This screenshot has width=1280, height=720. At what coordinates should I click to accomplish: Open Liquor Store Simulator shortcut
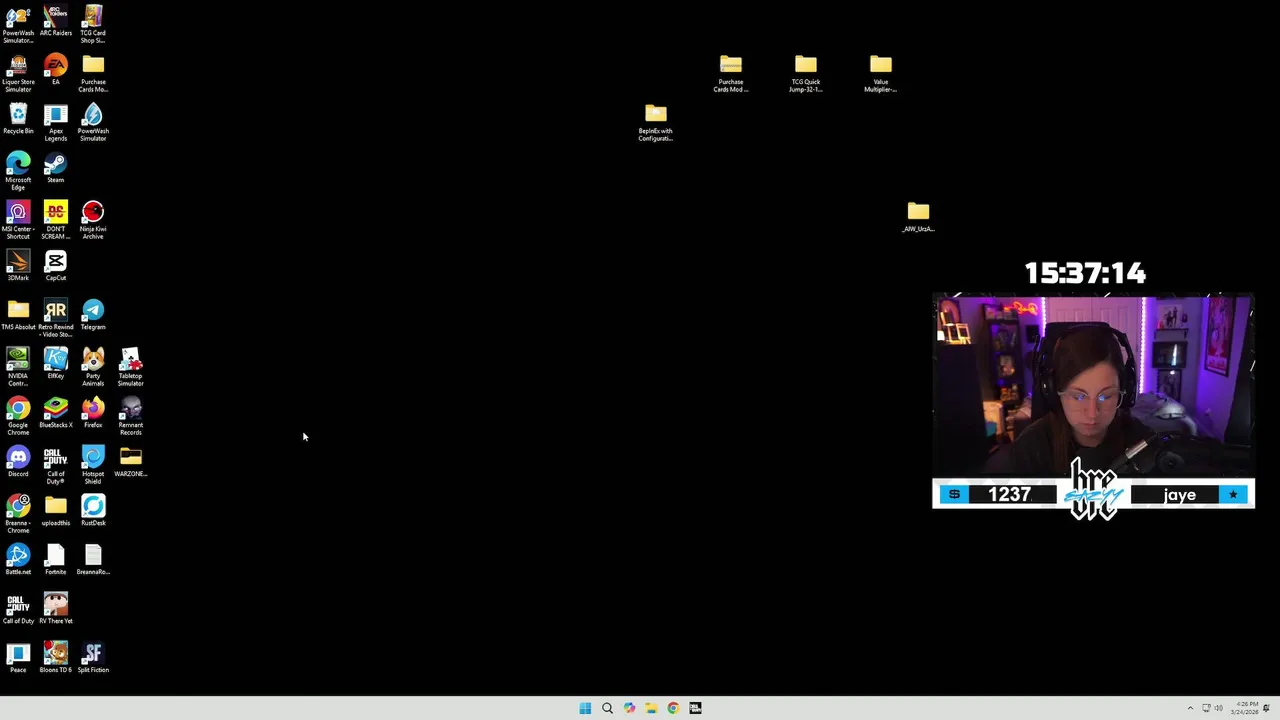pyautogui.click(x=18, y=73)
